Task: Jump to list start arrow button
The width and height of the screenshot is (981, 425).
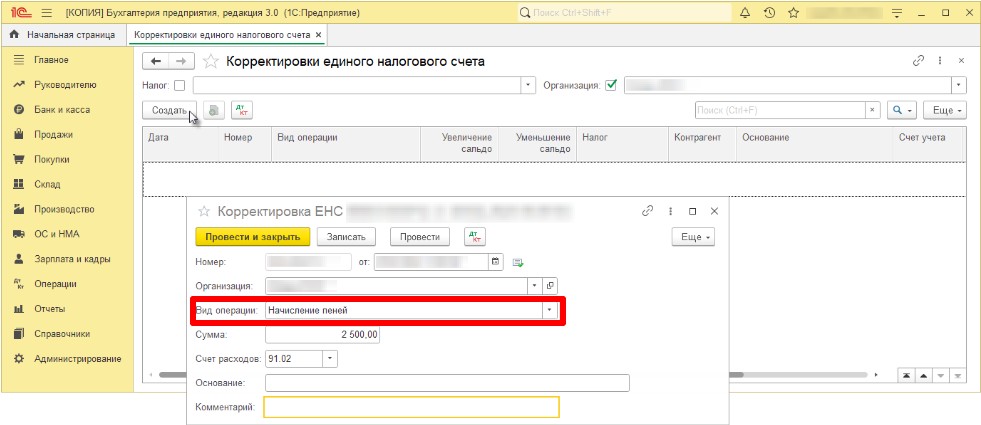Action: [905, 376]
